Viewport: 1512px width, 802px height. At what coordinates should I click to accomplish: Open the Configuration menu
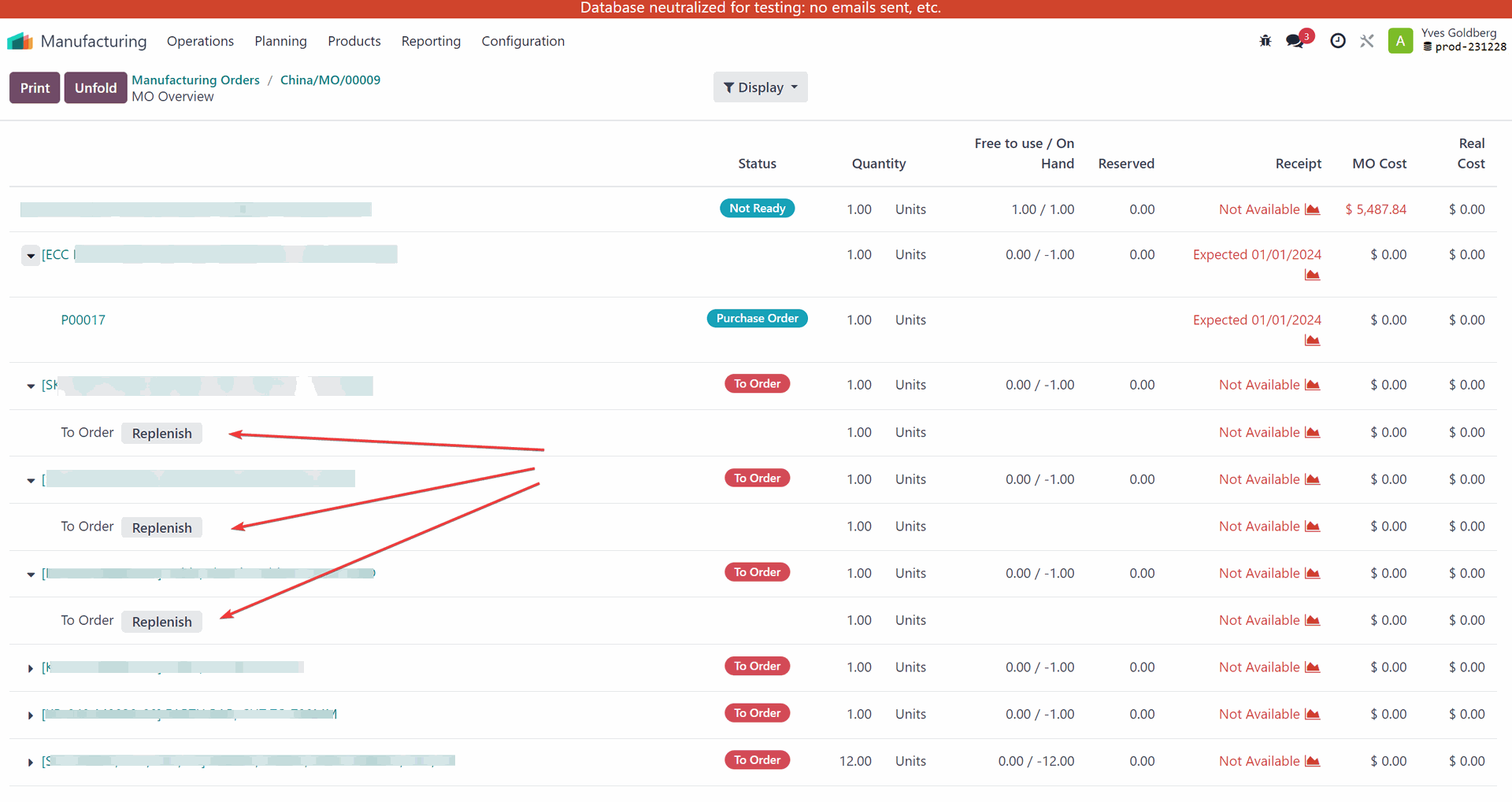pyautogui.click(x=523, y=41)
